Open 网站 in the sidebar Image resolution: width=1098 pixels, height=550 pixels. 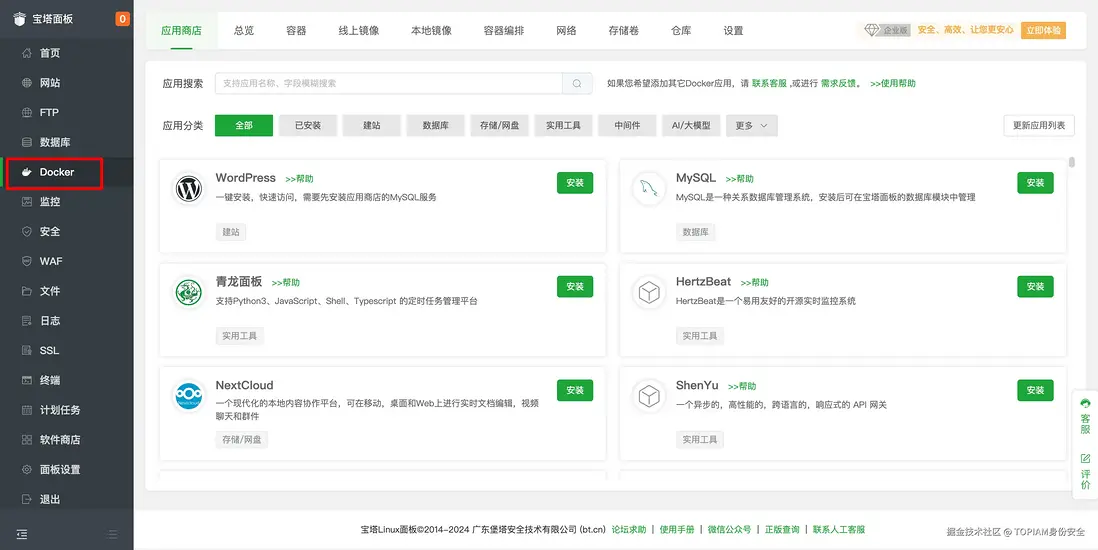point(49,83)
